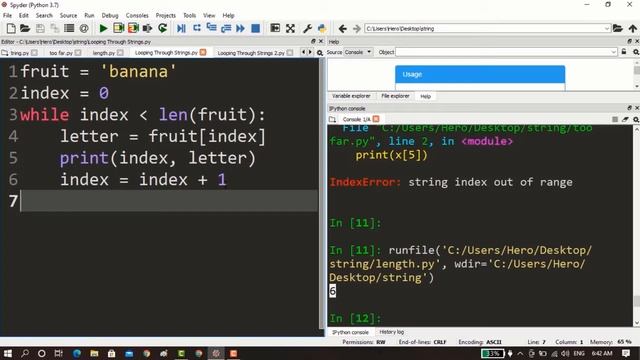
Task: Click the grayed-out Save file icon
Action: (x=40, y=28)
